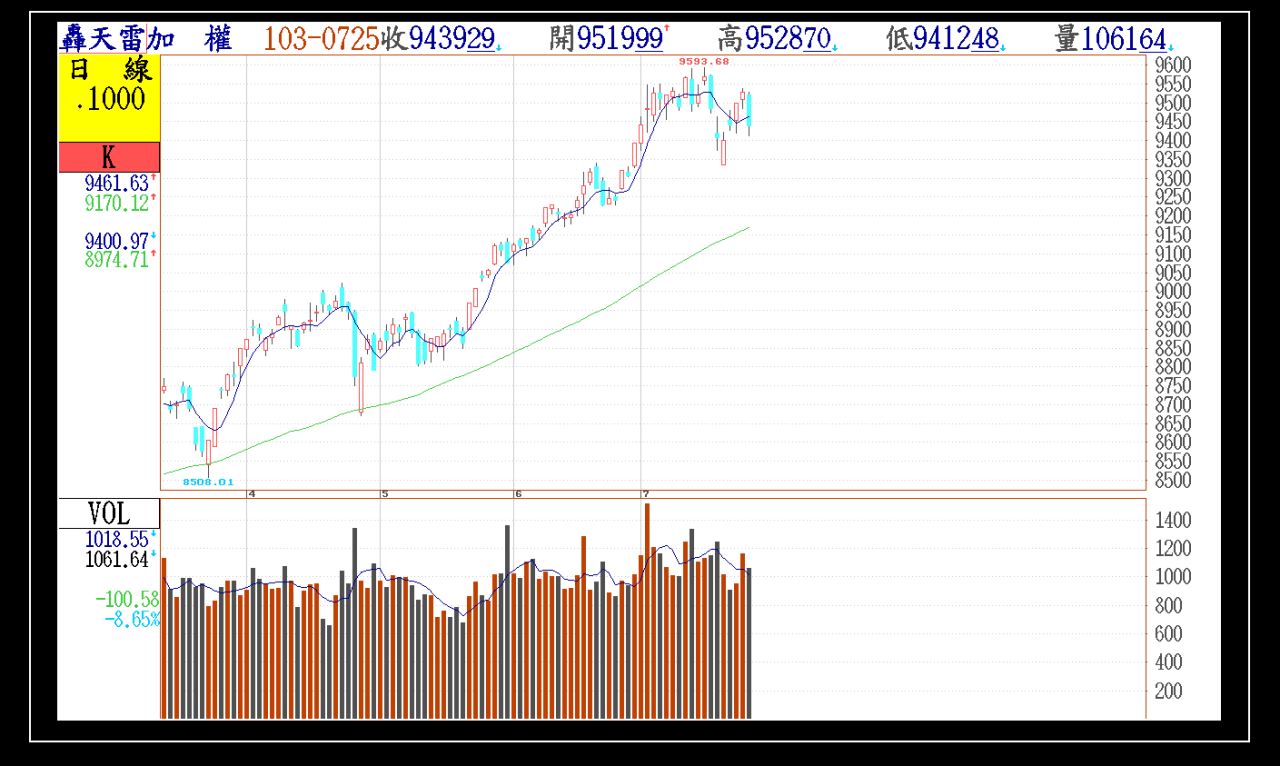Screen dimensions: 1280x766
Task: Click month 5 marker on time axis
Action: 384,494
